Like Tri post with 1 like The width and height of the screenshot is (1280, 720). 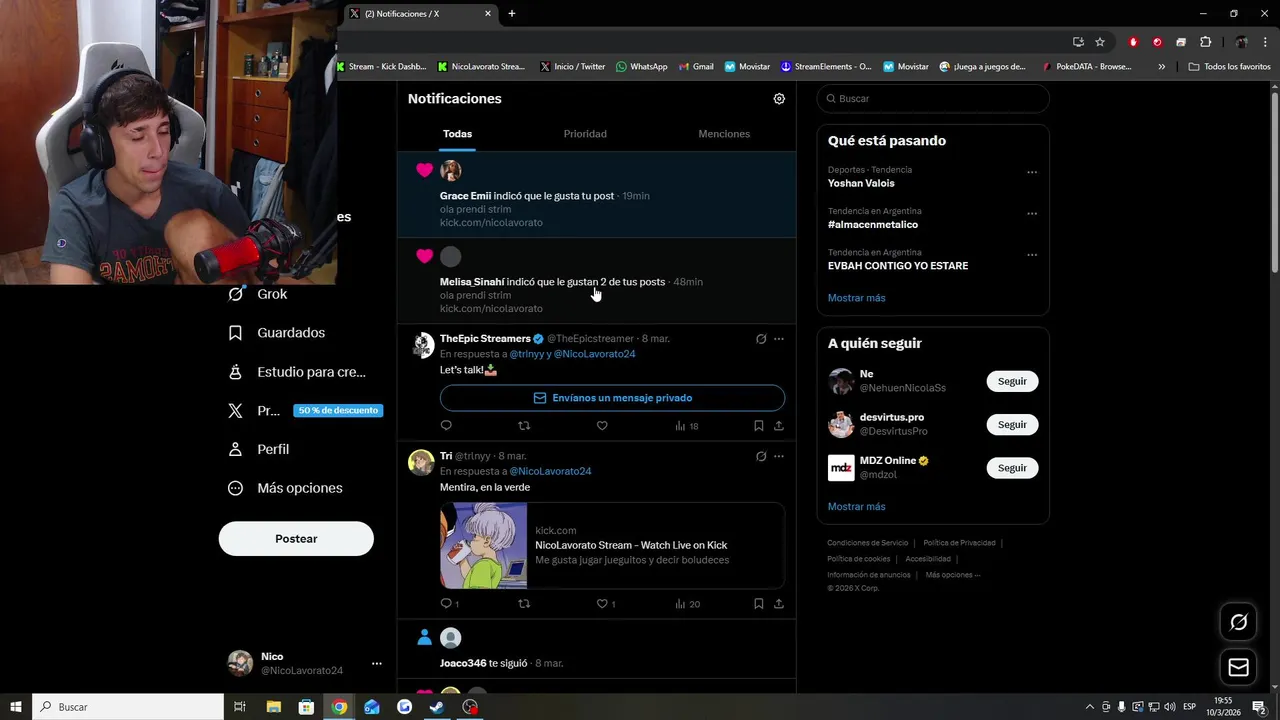pos(606,604)
